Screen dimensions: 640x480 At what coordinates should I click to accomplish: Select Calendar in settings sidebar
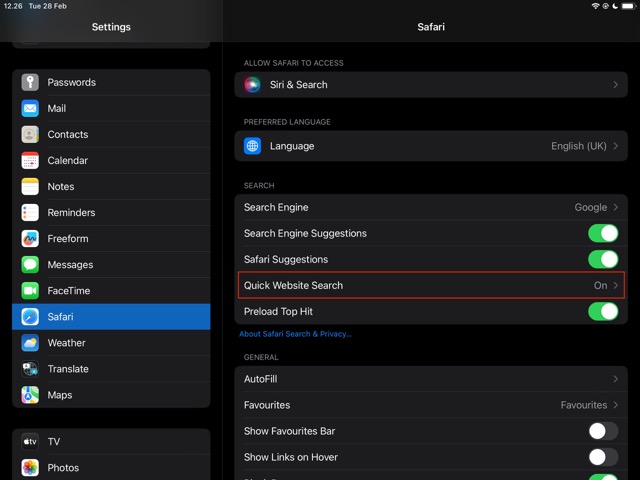(110, 161)
